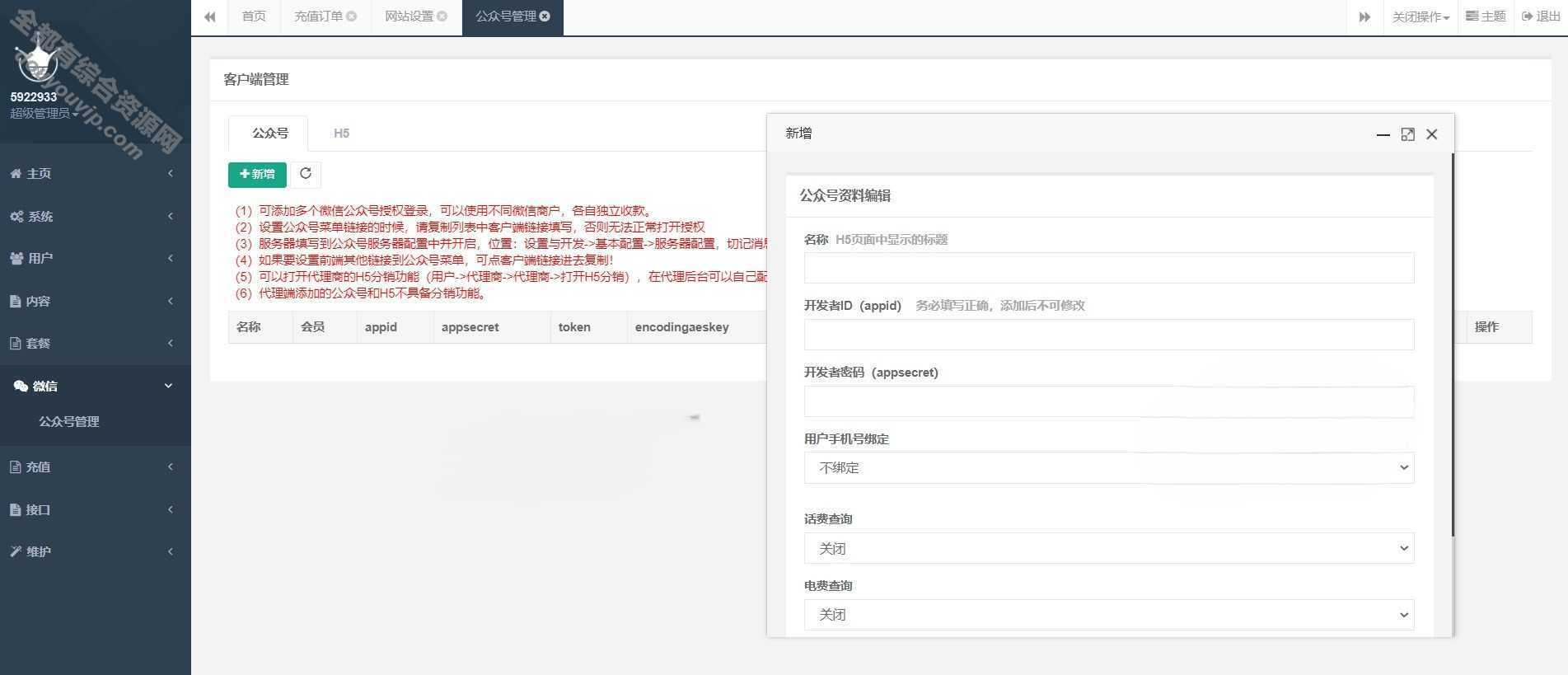Click the home icon beside 主页 in sidebar
This screenshot has height=675, width=1568.
point(16,173)
